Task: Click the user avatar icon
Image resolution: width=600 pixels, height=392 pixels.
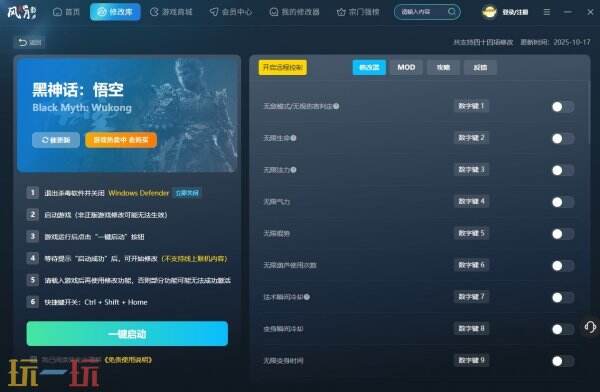Action: coord(489,12)
